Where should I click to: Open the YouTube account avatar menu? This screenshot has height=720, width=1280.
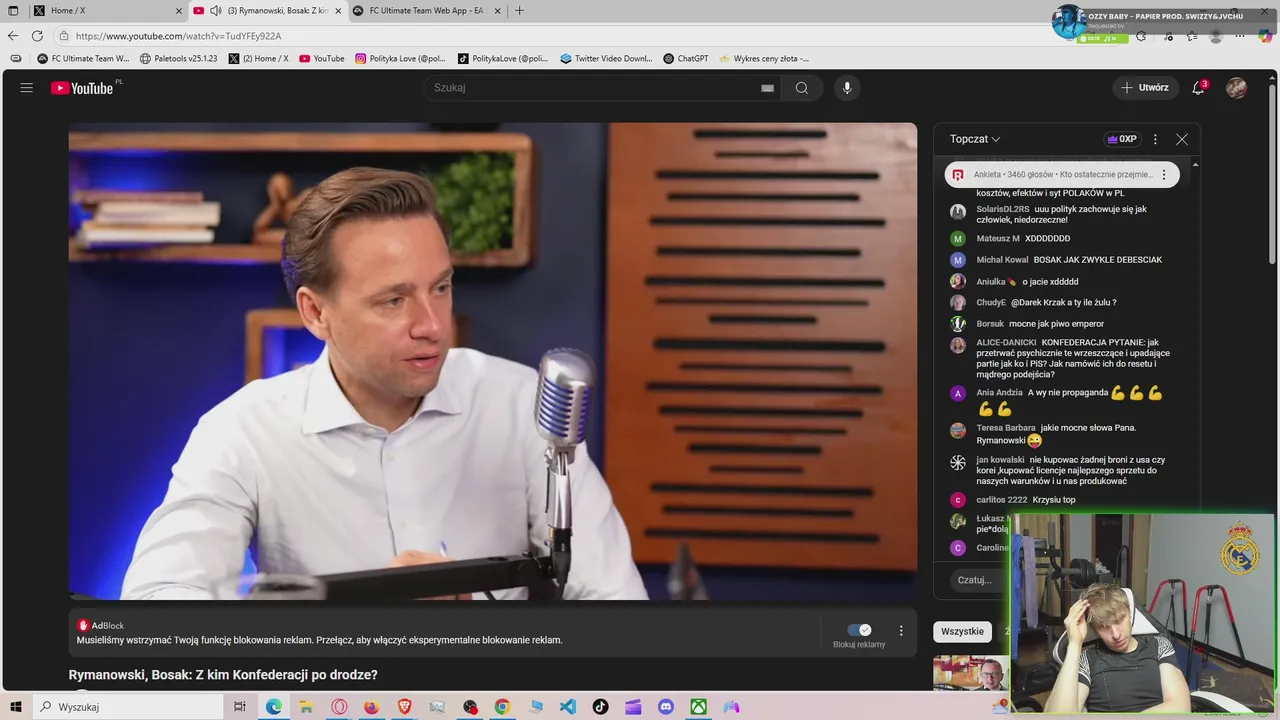pos(1237,88)
